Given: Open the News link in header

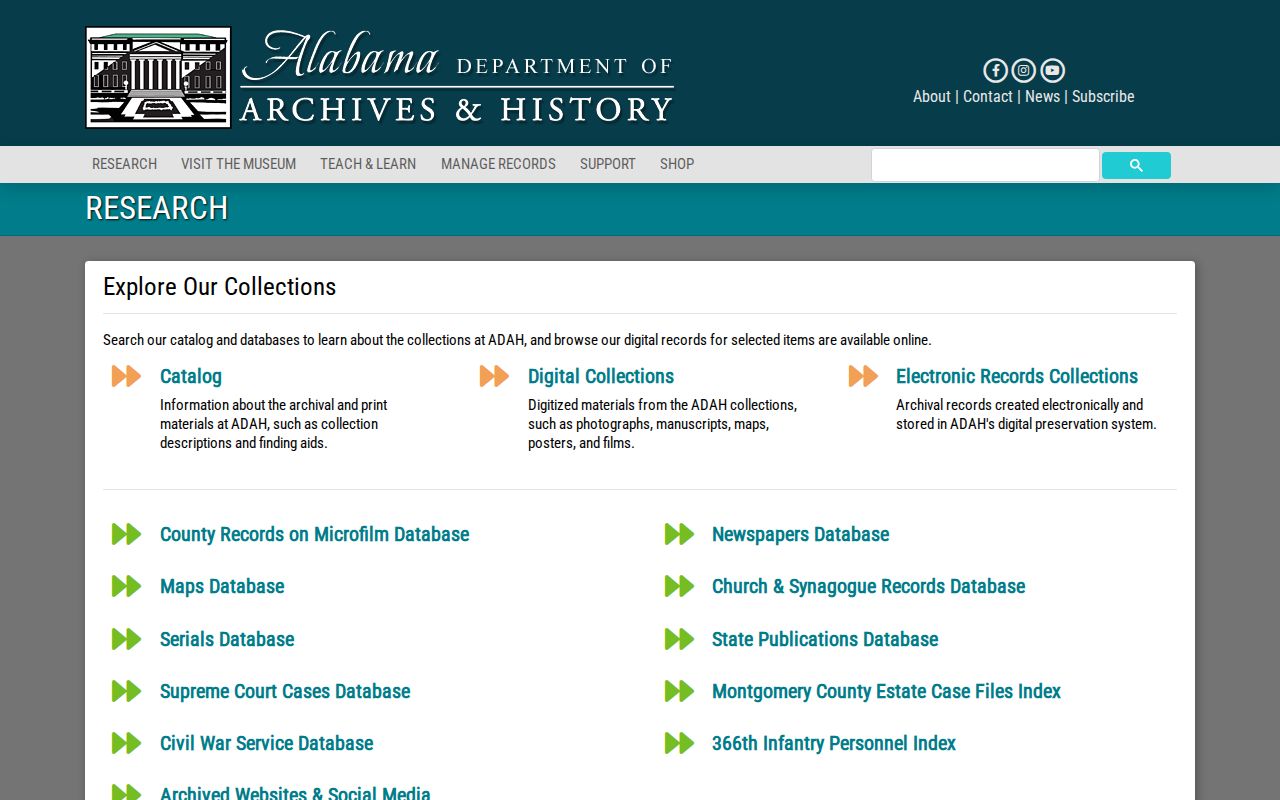Looking at the screenshot, I should tap(1042, 96).
